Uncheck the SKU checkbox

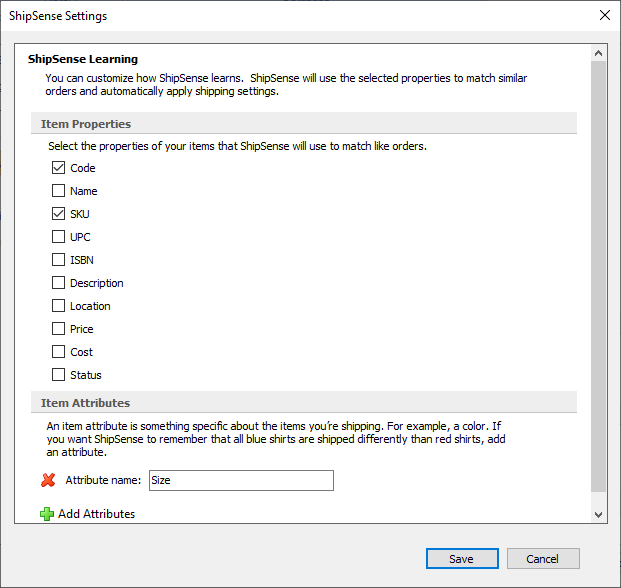[58, 214]
